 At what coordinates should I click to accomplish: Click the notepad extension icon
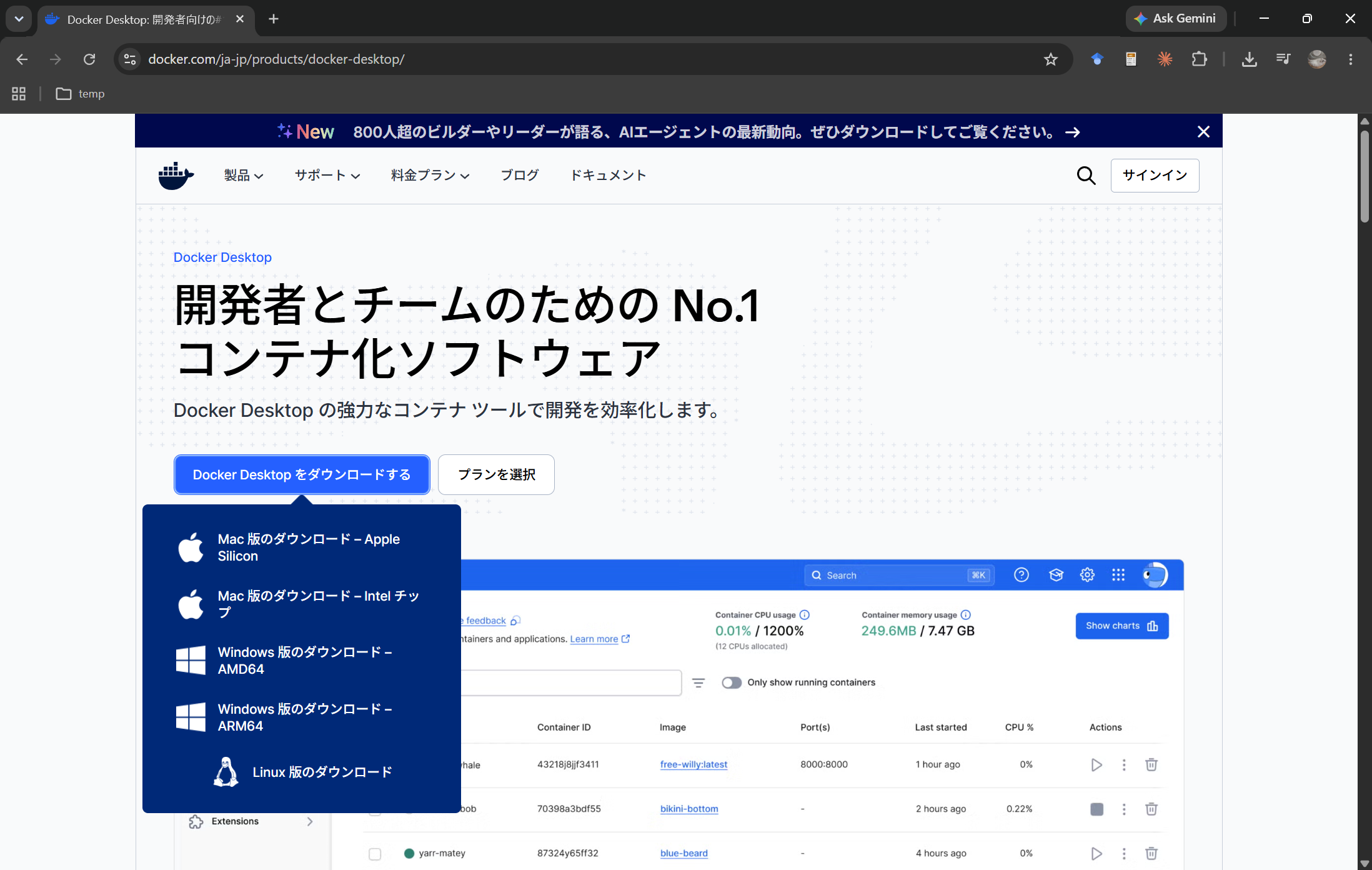click(1131, 59)
